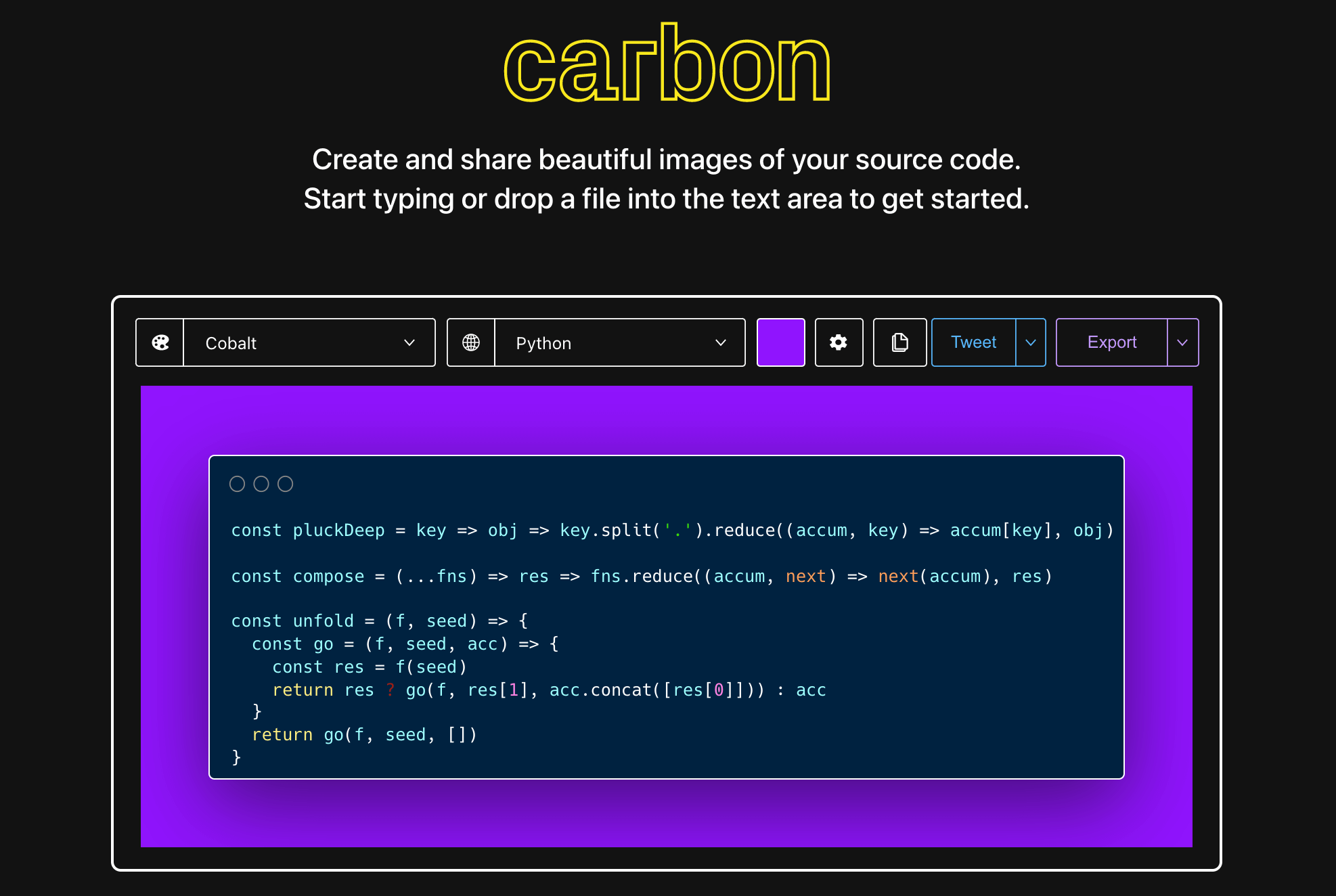Click the language globe icon
The image size is (1336, 896).
(x=471, y=342)
